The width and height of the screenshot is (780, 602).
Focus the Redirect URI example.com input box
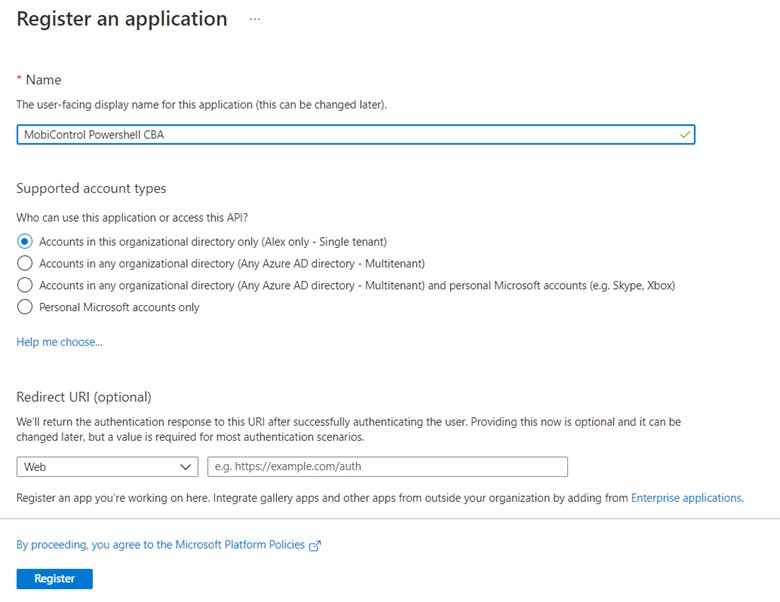pos(387,467)
